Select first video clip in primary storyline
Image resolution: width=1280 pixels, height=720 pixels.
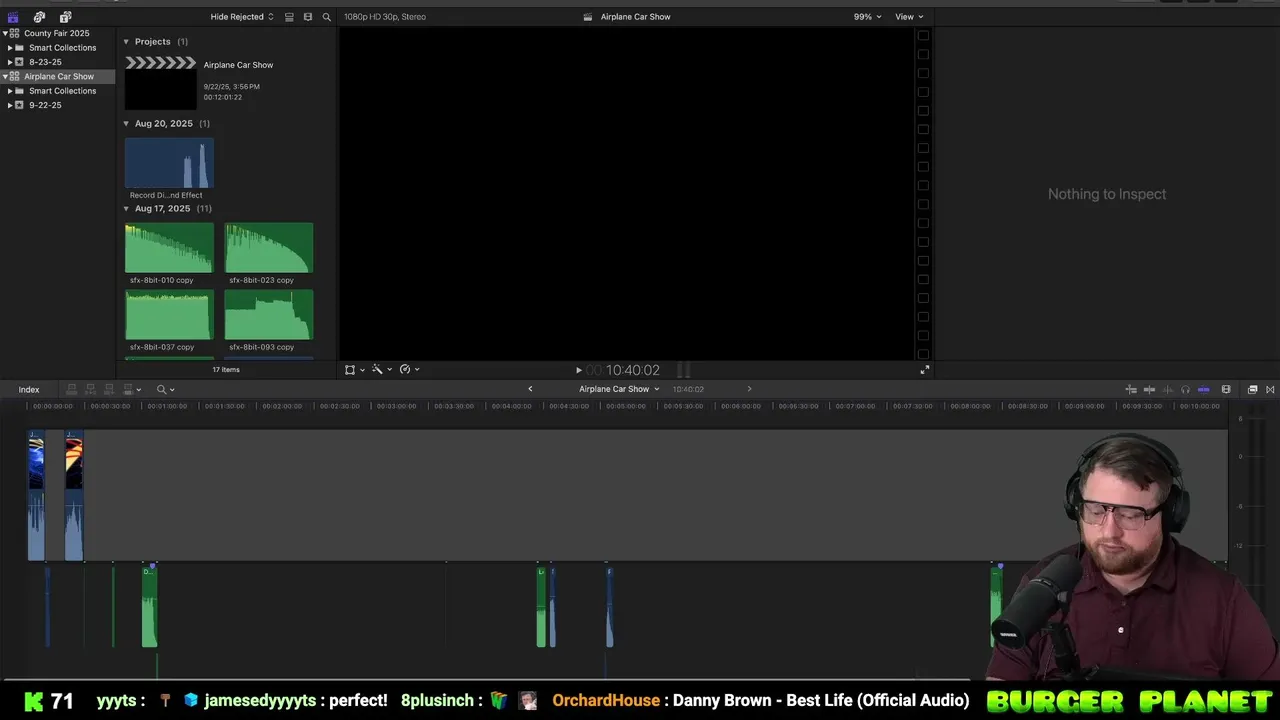(36, 496)
